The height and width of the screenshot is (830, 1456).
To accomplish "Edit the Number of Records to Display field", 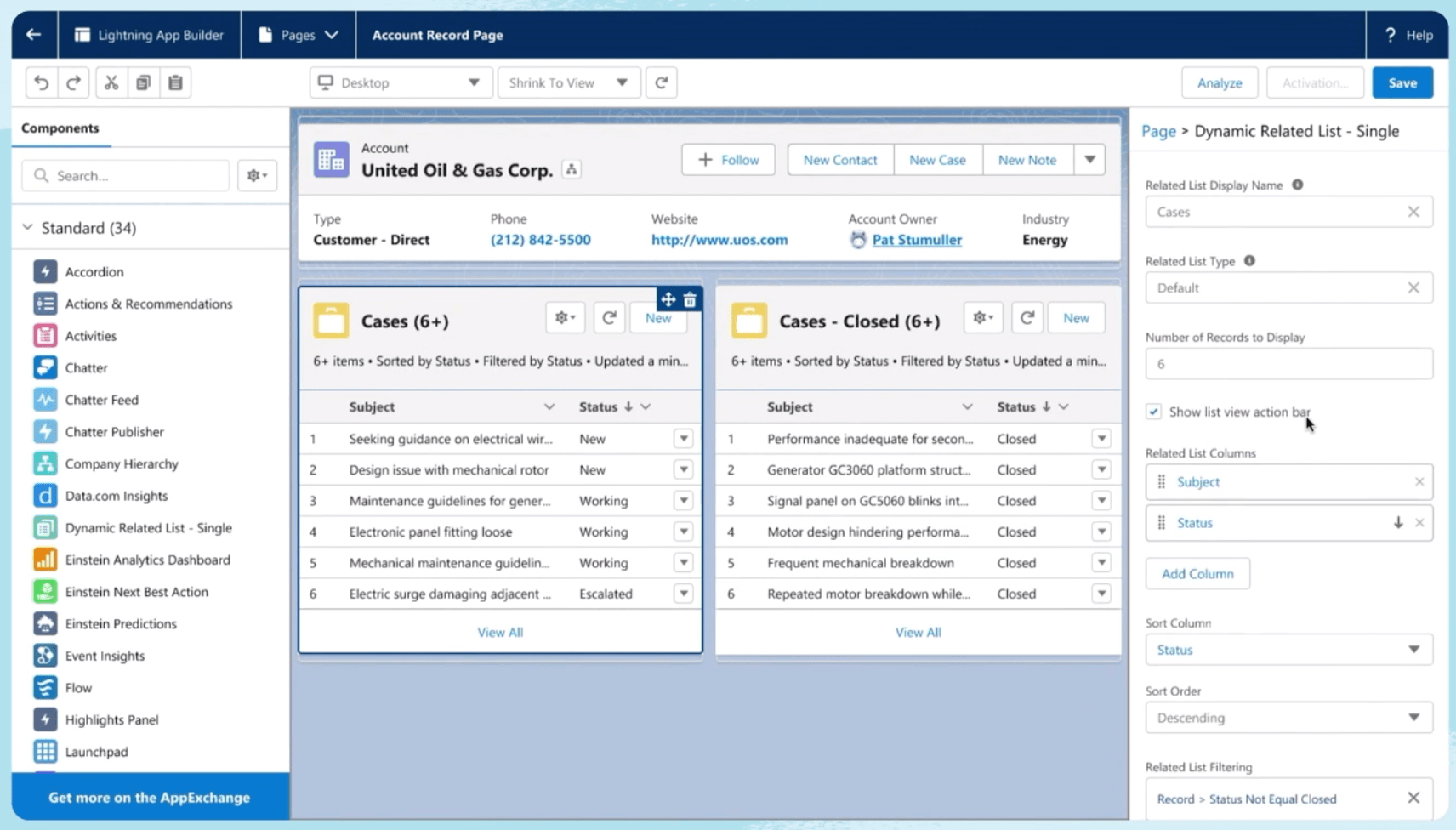I will coord(1288,364).
